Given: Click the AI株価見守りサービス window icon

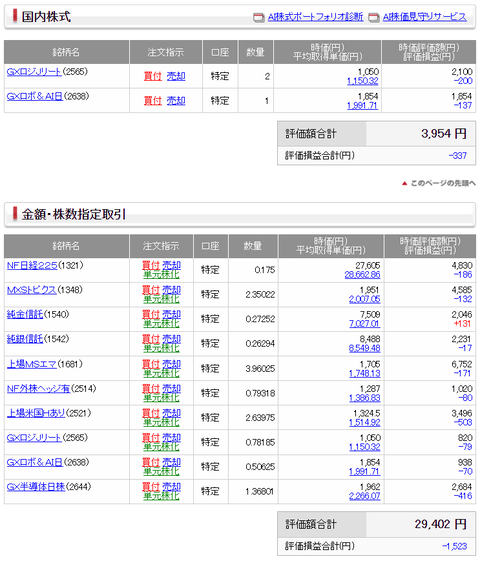Looking at the screenshot, I should 374,17.
